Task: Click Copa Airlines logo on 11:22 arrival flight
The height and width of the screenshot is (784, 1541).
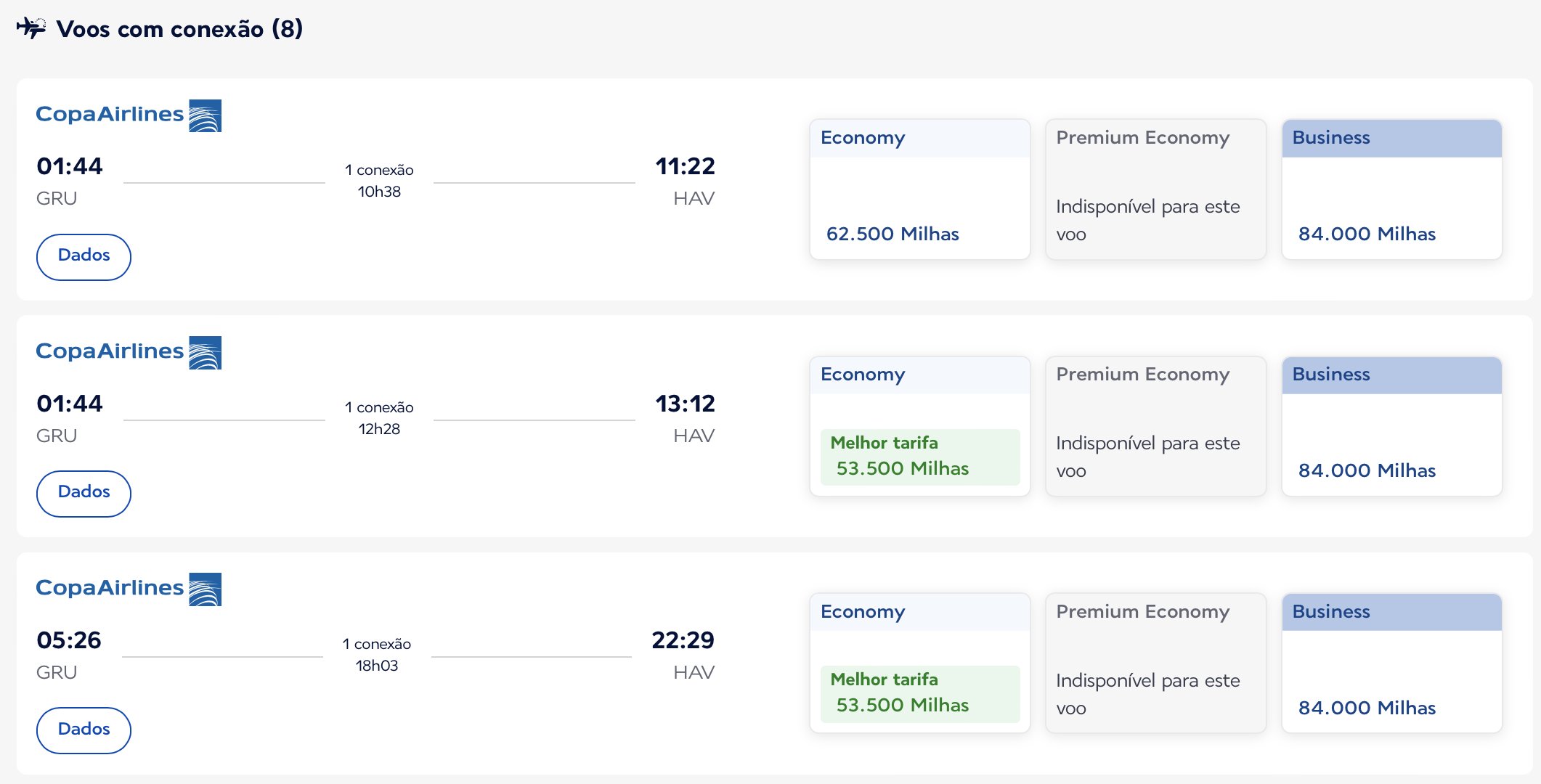Action: tap(129, 115)
